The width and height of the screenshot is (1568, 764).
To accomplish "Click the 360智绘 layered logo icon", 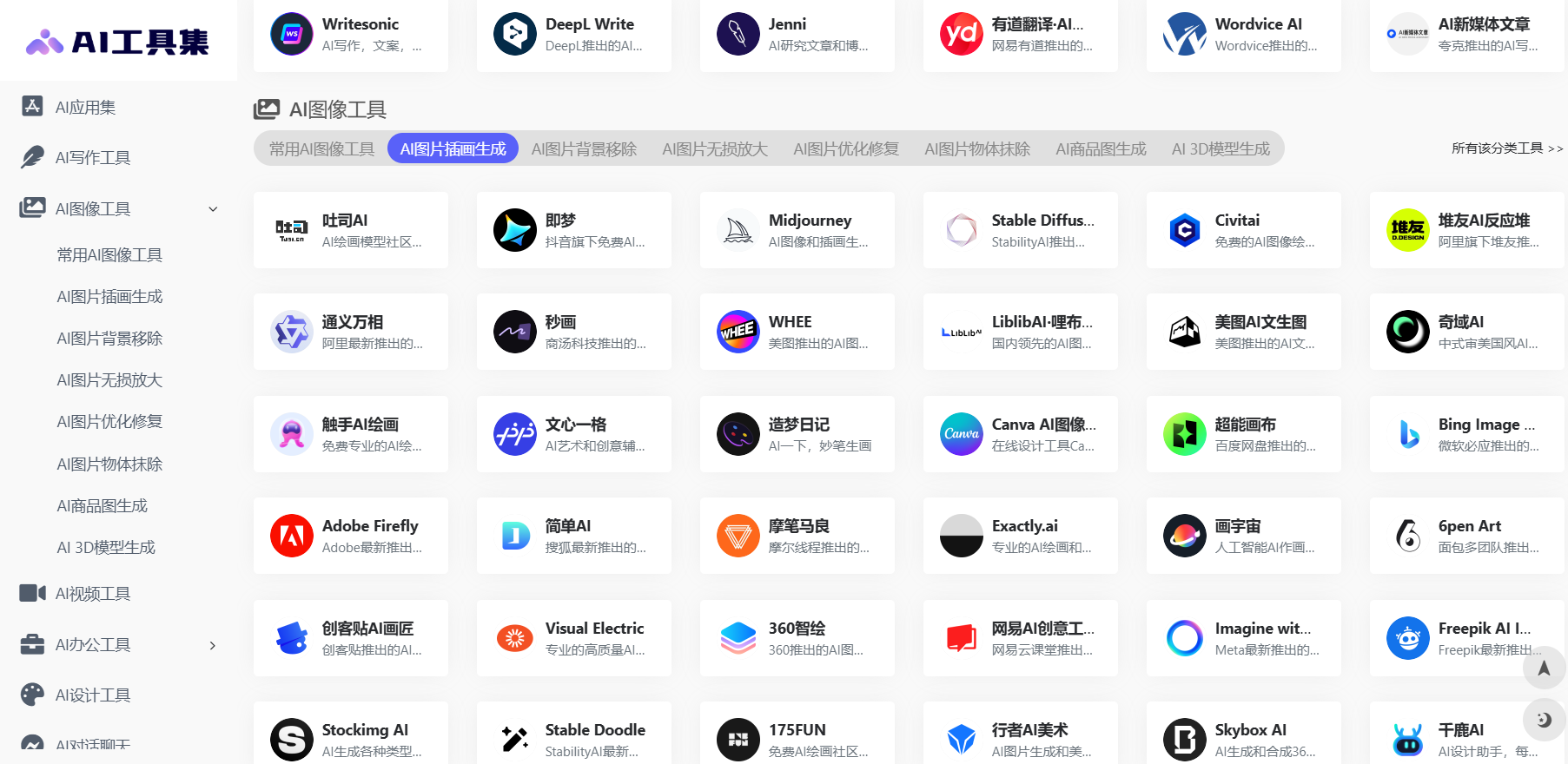I will pos(738,638).
